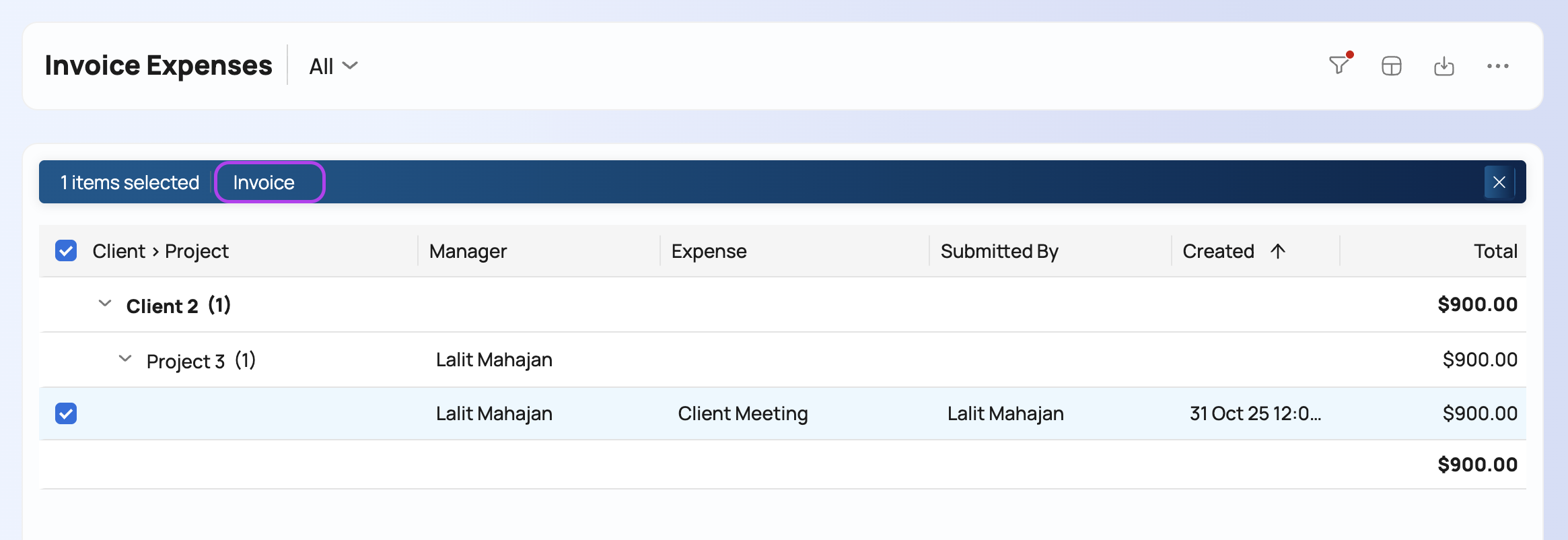Open the three-dot more options menu

tap(1497, 66)
